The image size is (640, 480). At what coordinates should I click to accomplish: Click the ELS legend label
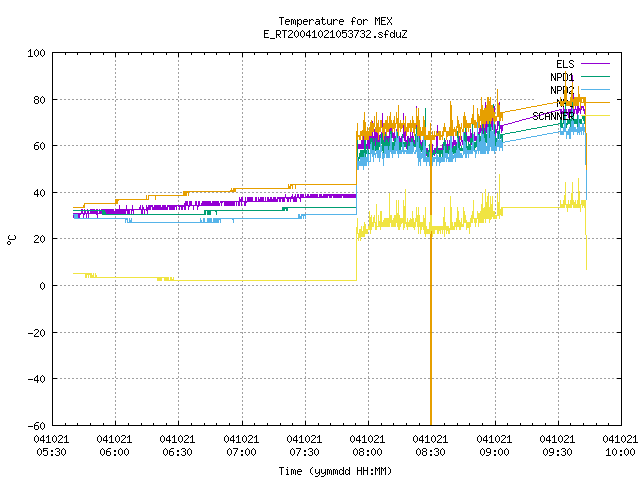(565, 64)
